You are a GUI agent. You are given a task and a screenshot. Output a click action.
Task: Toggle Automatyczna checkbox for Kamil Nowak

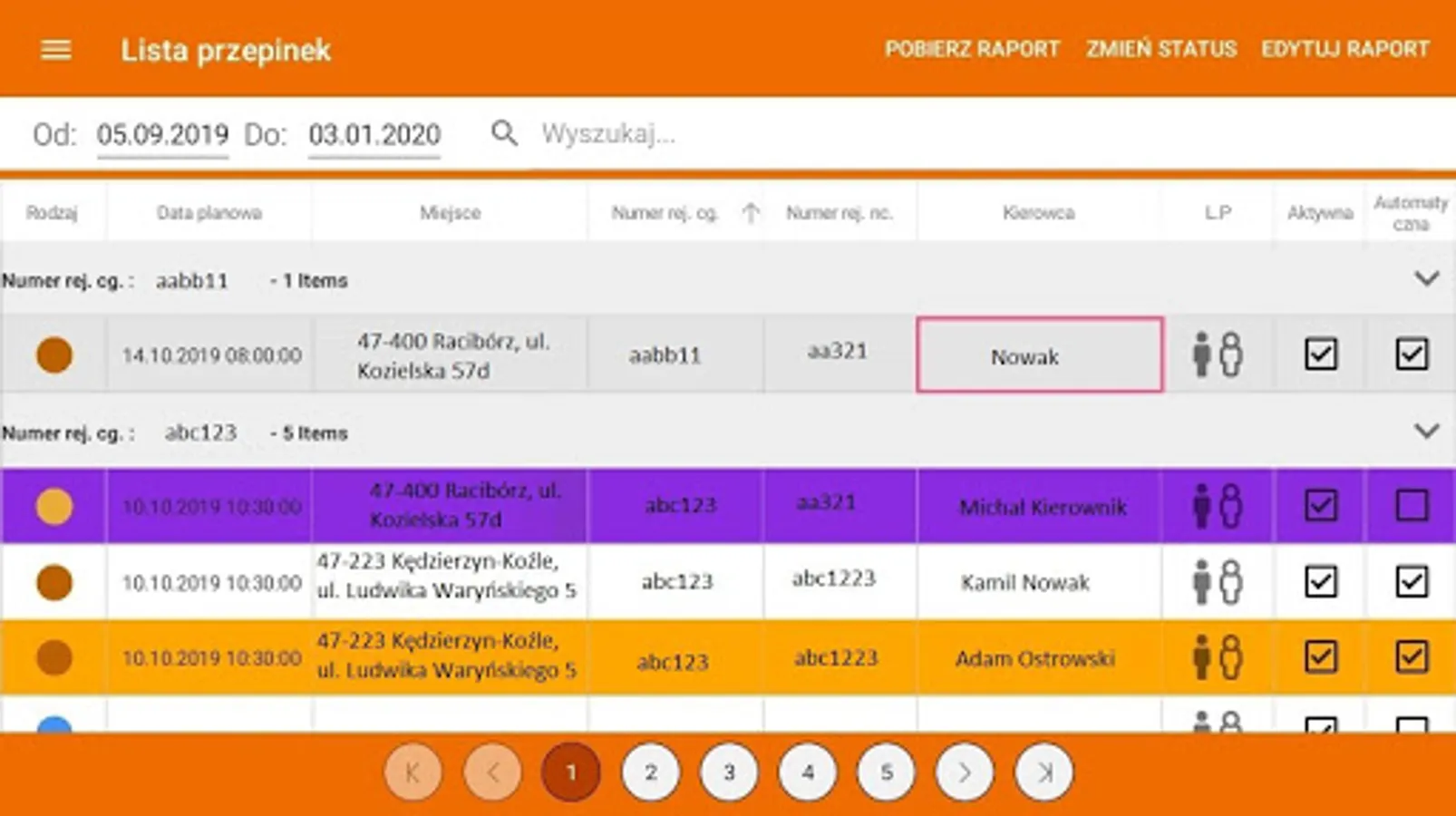(x=1412, y=581)
